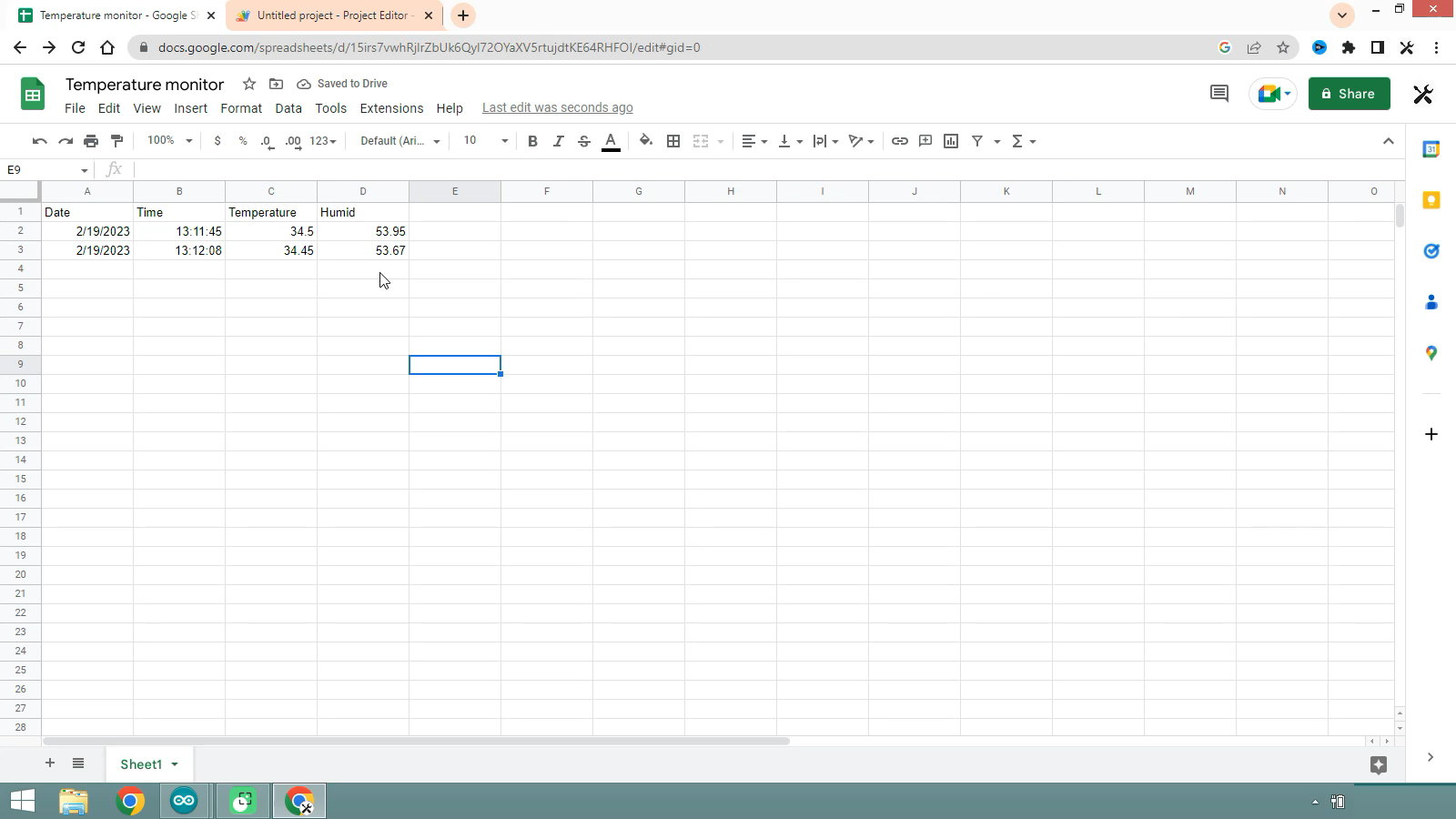Image resolution: width=1456 pixels, height=819 pixels.
Task: Print the spreadsheet
Action: pos(91,141)
